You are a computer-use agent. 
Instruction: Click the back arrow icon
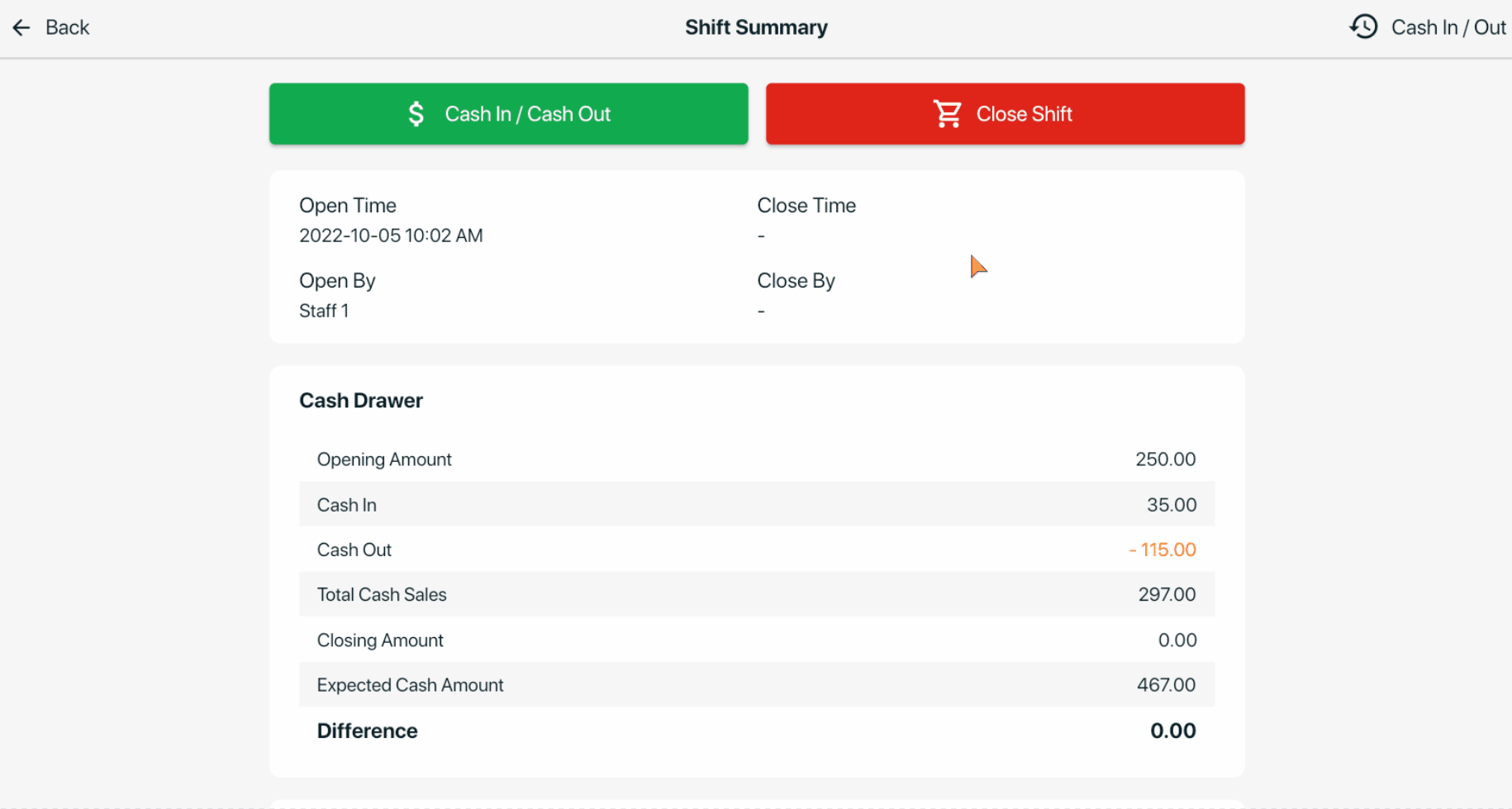coord(21,28)
